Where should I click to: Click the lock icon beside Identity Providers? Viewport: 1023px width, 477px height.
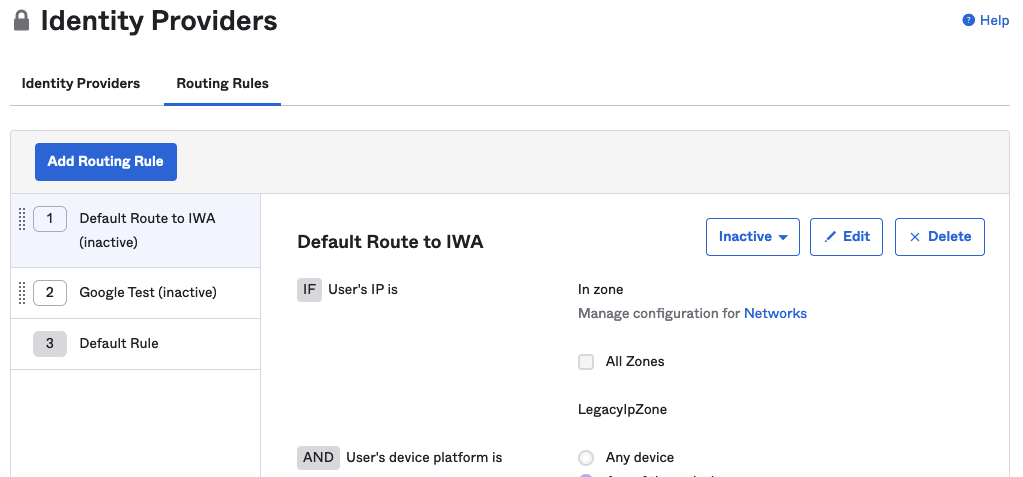coord(21,21)
